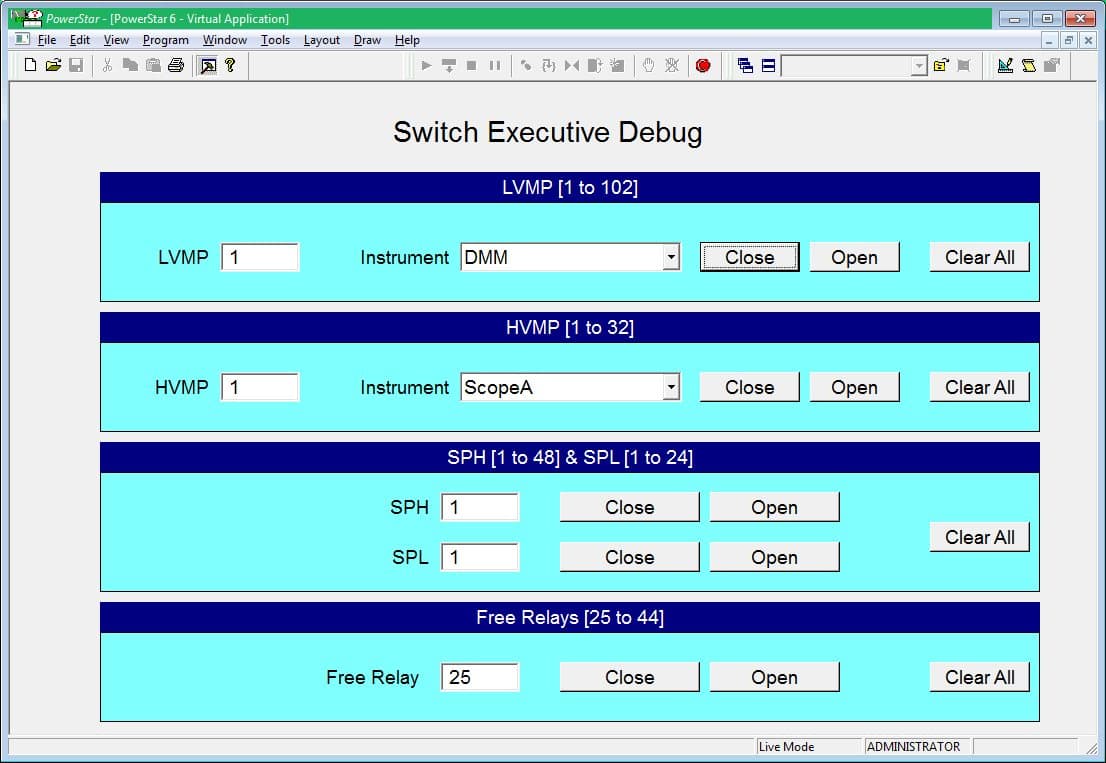The height and width of the screenshot is (763, 1106).
Task: Open the Draw menu
Action: coord(367,39)
